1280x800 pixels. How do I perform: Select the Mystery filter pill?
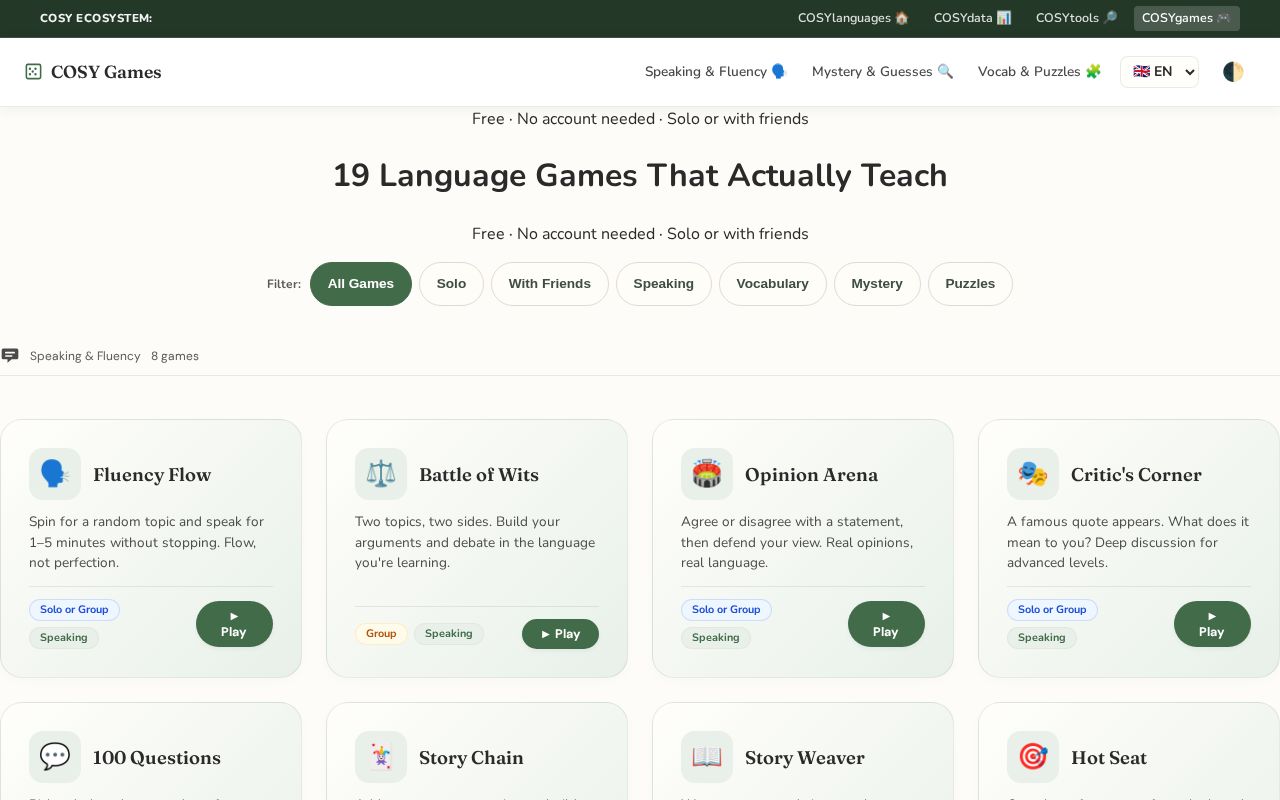tap(877, 284)
